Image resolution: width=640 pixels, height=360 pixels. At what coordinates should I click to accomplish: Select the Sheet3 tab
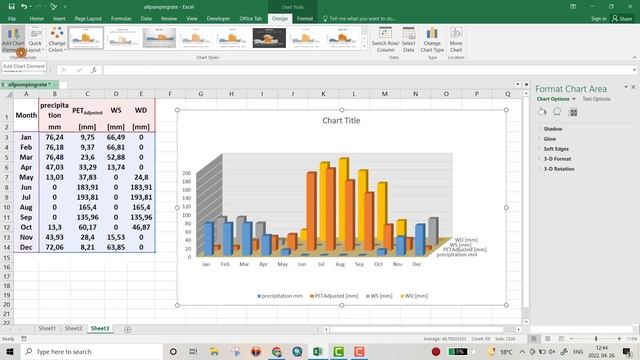tap(100, 329)
